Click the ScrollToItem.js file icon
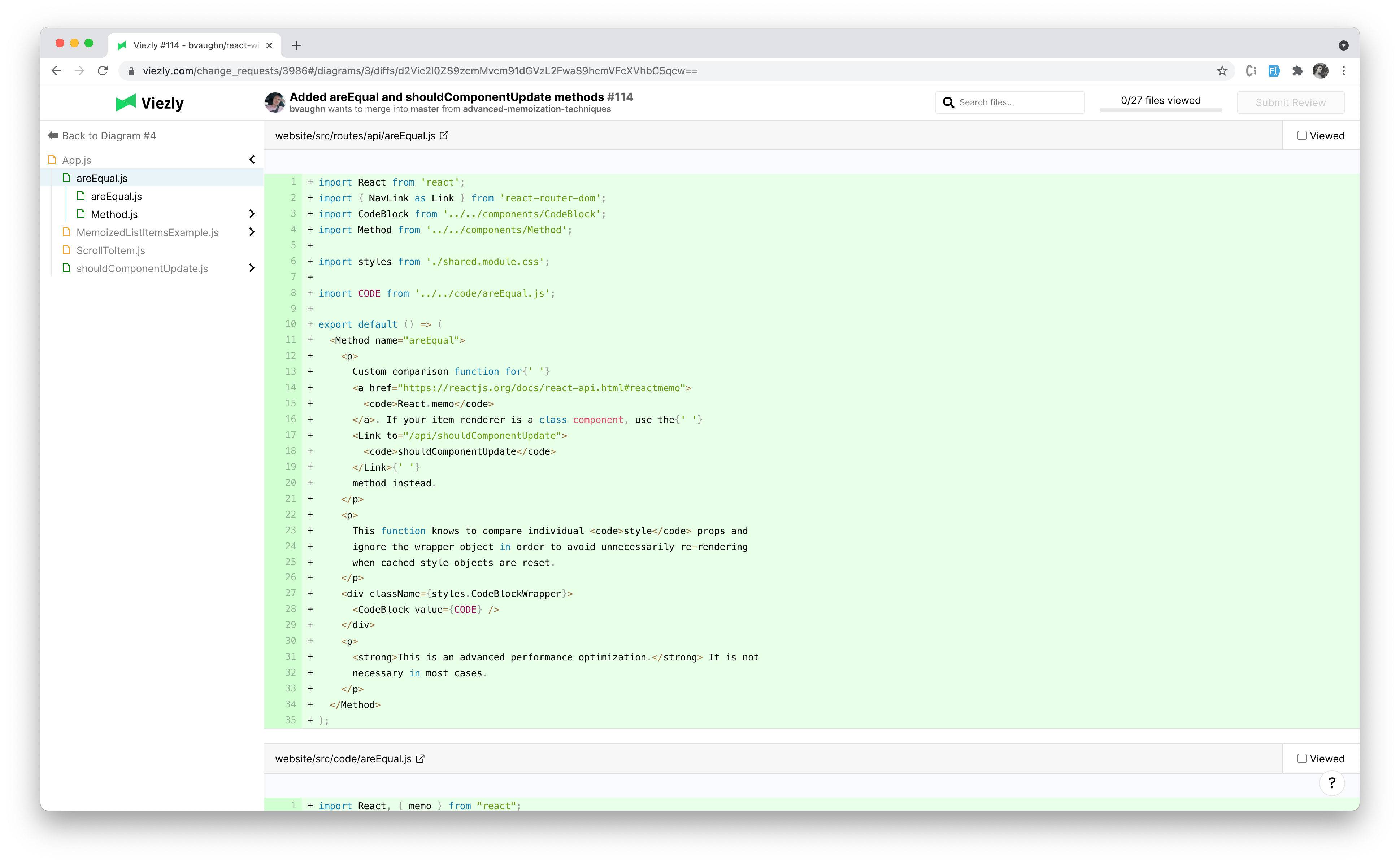The height and width of the screenshot is (864, 1400). pos(67,250)
